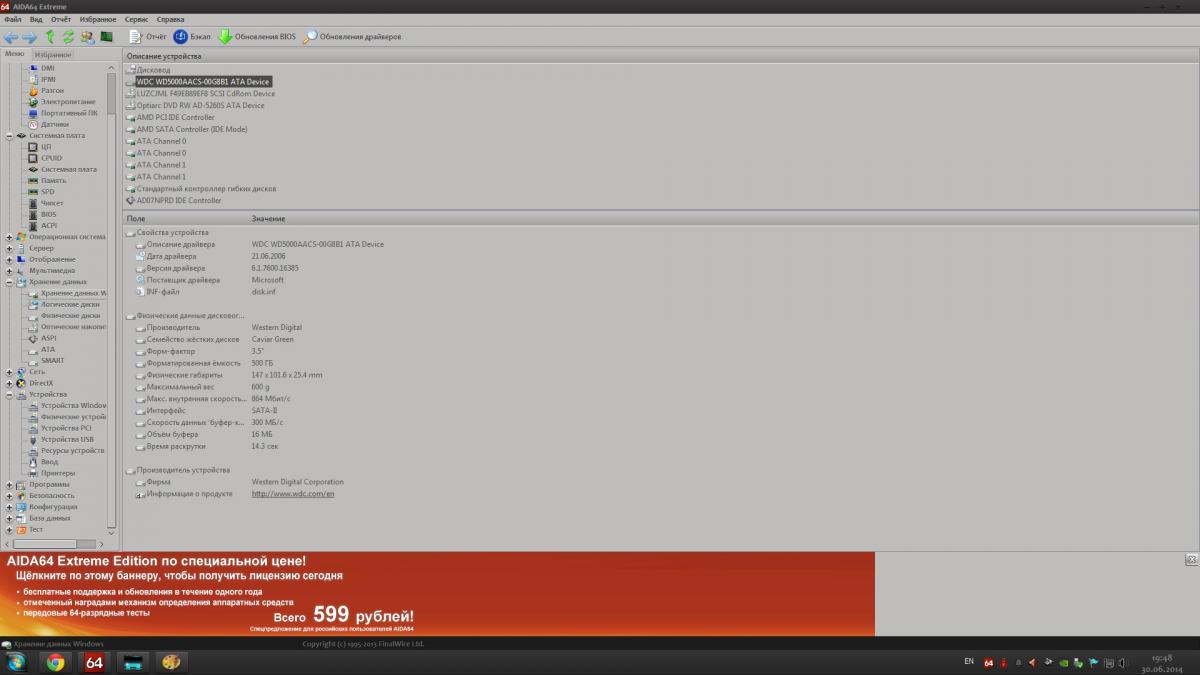This screenshot has width=1200, height=675.
Task: Expand the Программы tree branch
Action: coord(9,484)
